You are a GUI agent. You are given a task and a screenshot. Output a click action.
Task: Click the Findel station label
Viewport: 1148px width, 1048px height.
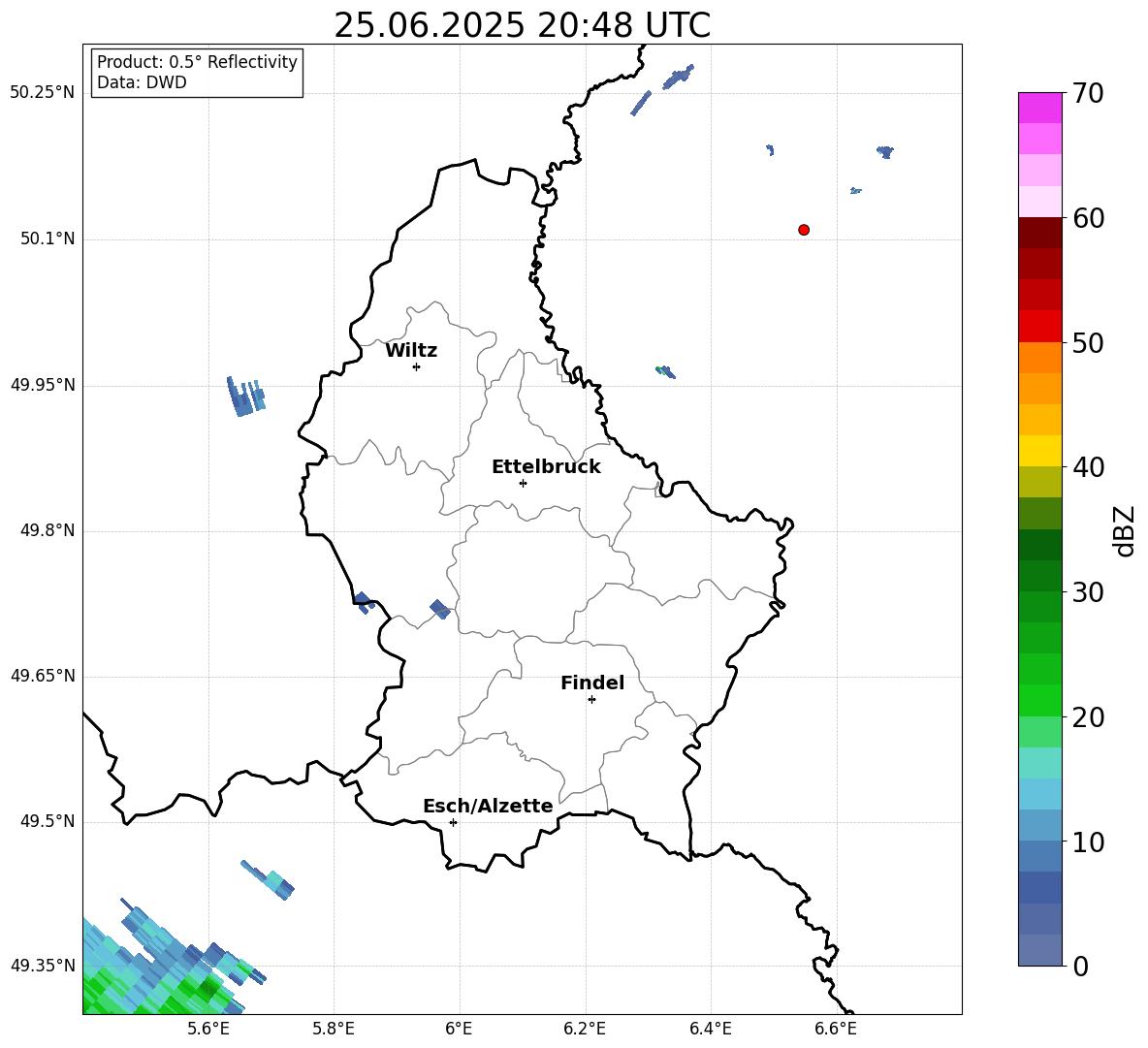pos(592,683)
